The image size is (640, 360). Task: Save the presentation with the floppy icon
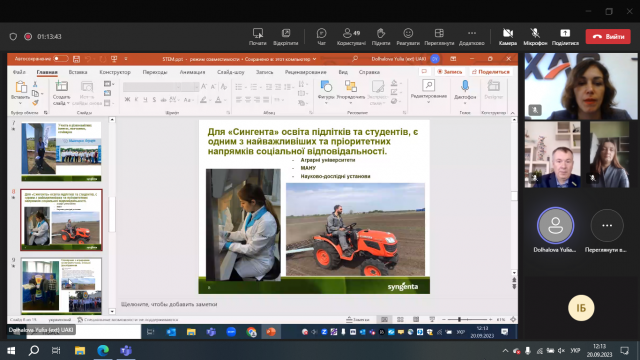76,59
